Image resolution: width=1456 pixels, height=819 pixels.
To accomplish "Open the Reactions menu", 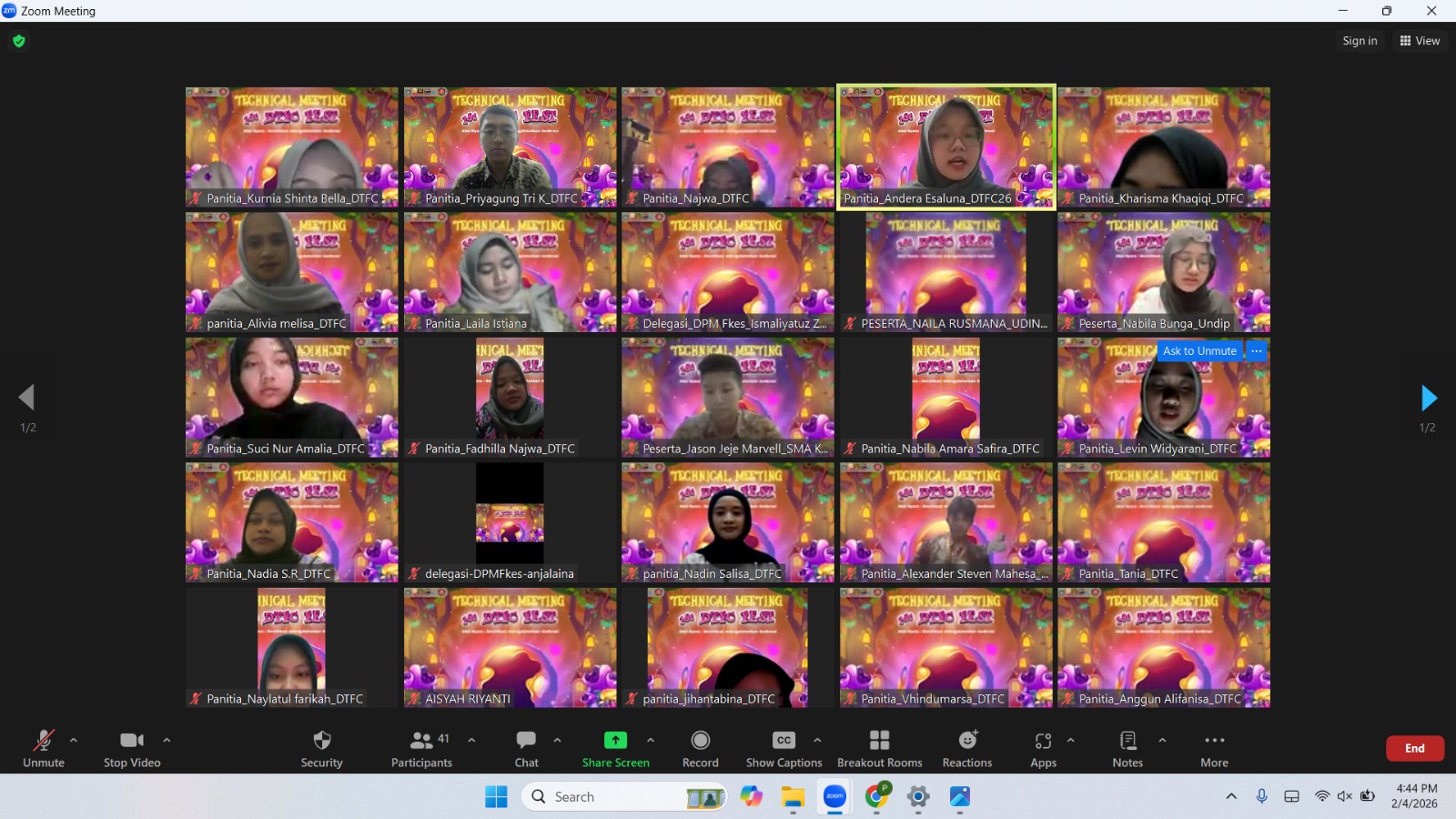I will click(966, 741).
